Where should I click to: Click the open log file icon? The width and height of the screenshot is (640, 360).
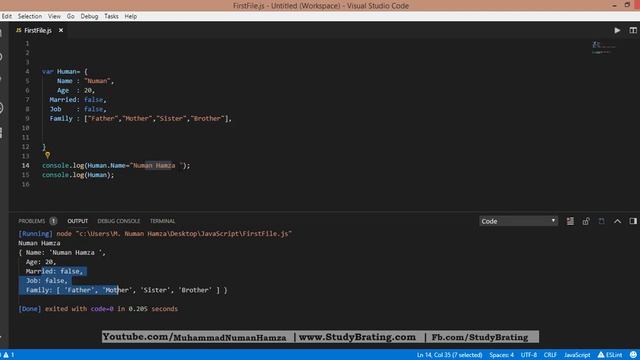(x=602, y=221)
